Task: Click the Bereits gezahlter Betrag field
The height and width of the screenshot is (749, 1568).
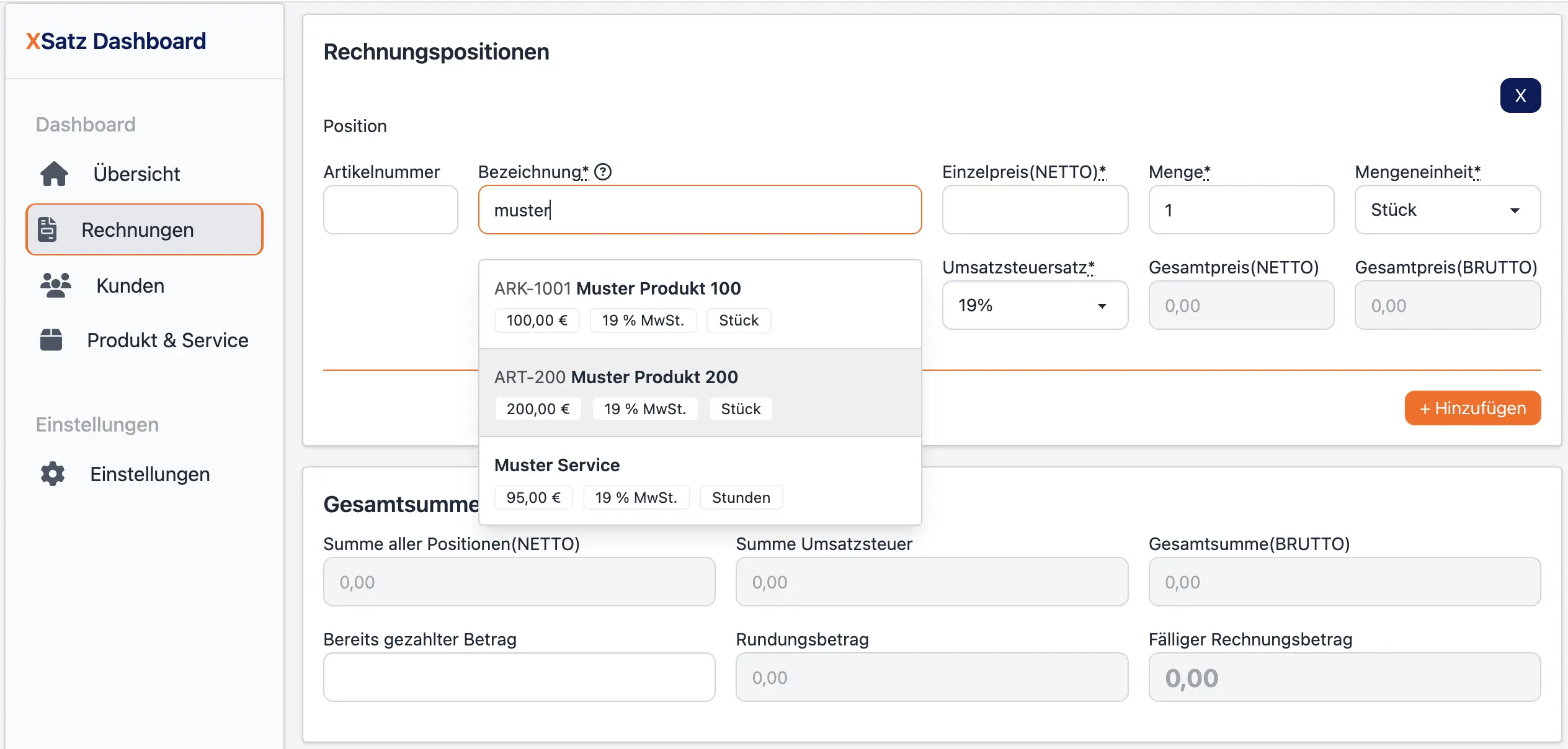Action: click(x=519, y=677)
